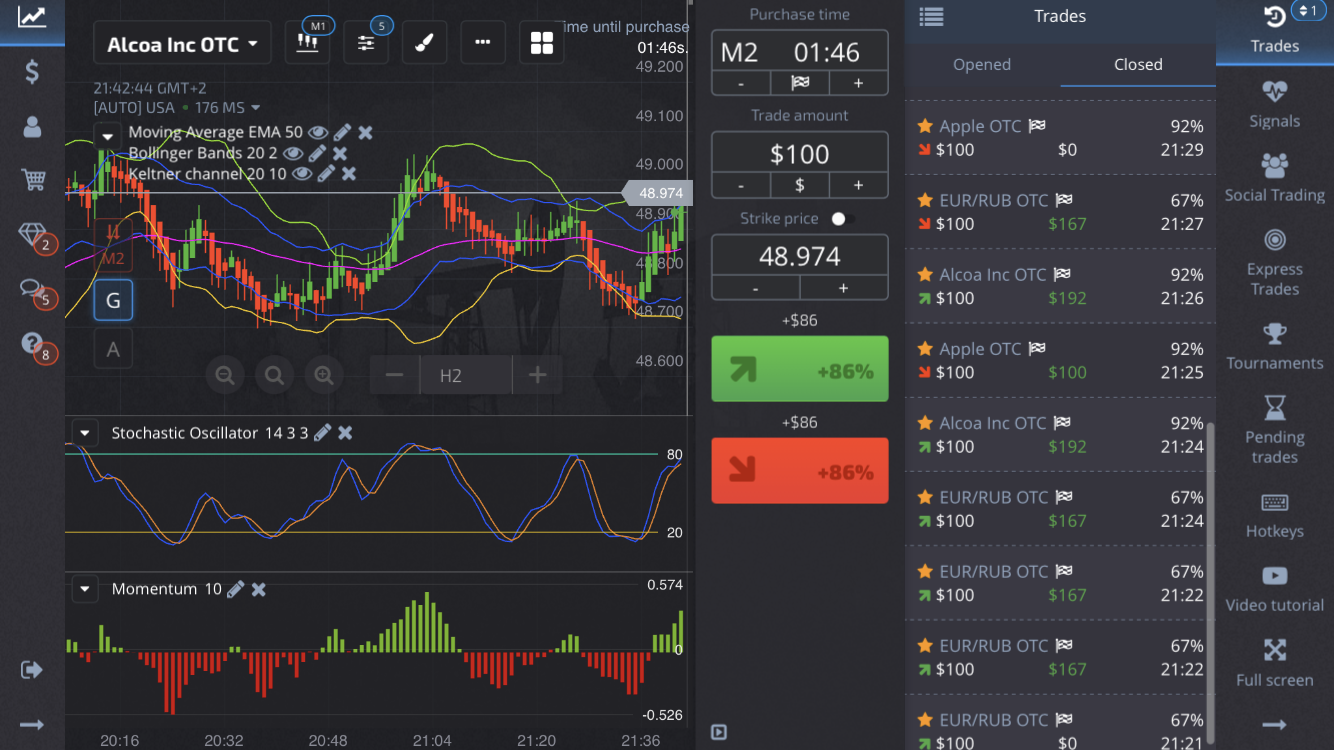Toggle visibility of Bollinger Bands
1334x750 pixels.
pyautogui.click(x=293, y=153)
